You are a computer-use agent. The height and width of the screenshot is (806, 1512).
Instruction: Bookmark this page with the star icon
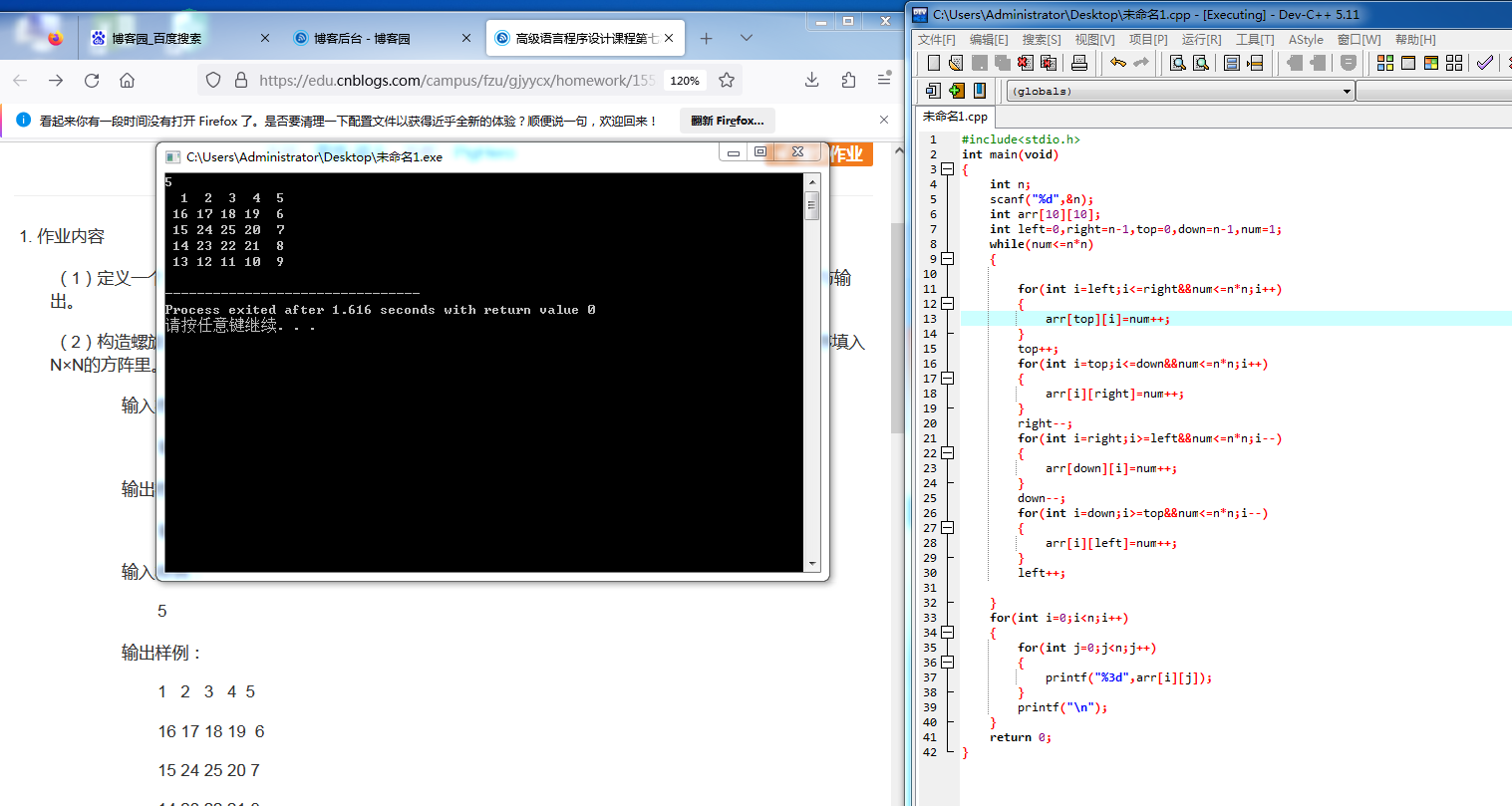click(x=727, y=80)
